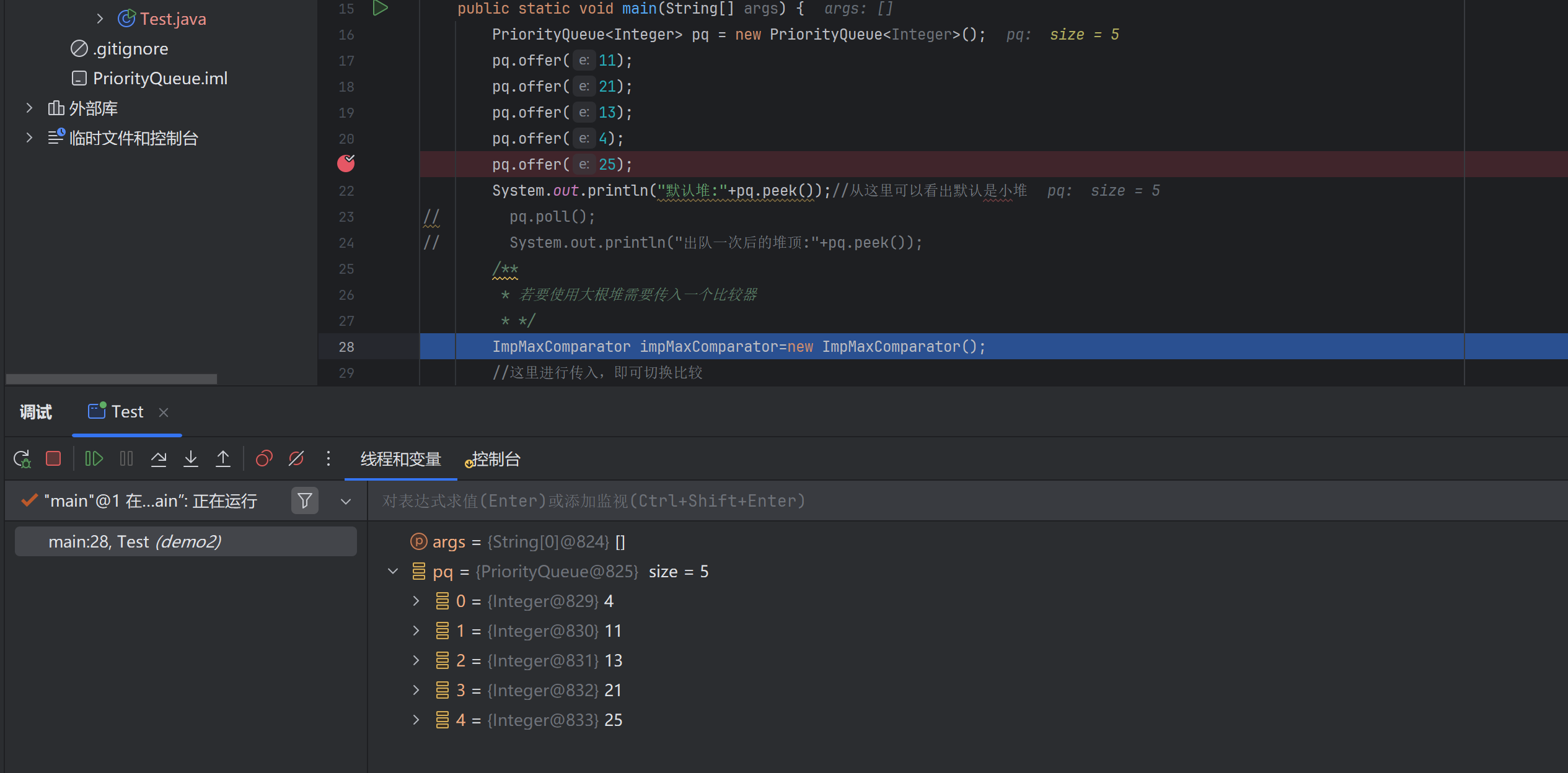
Task: Toggle the breakpoint on line 21
Action: [346, 164]
